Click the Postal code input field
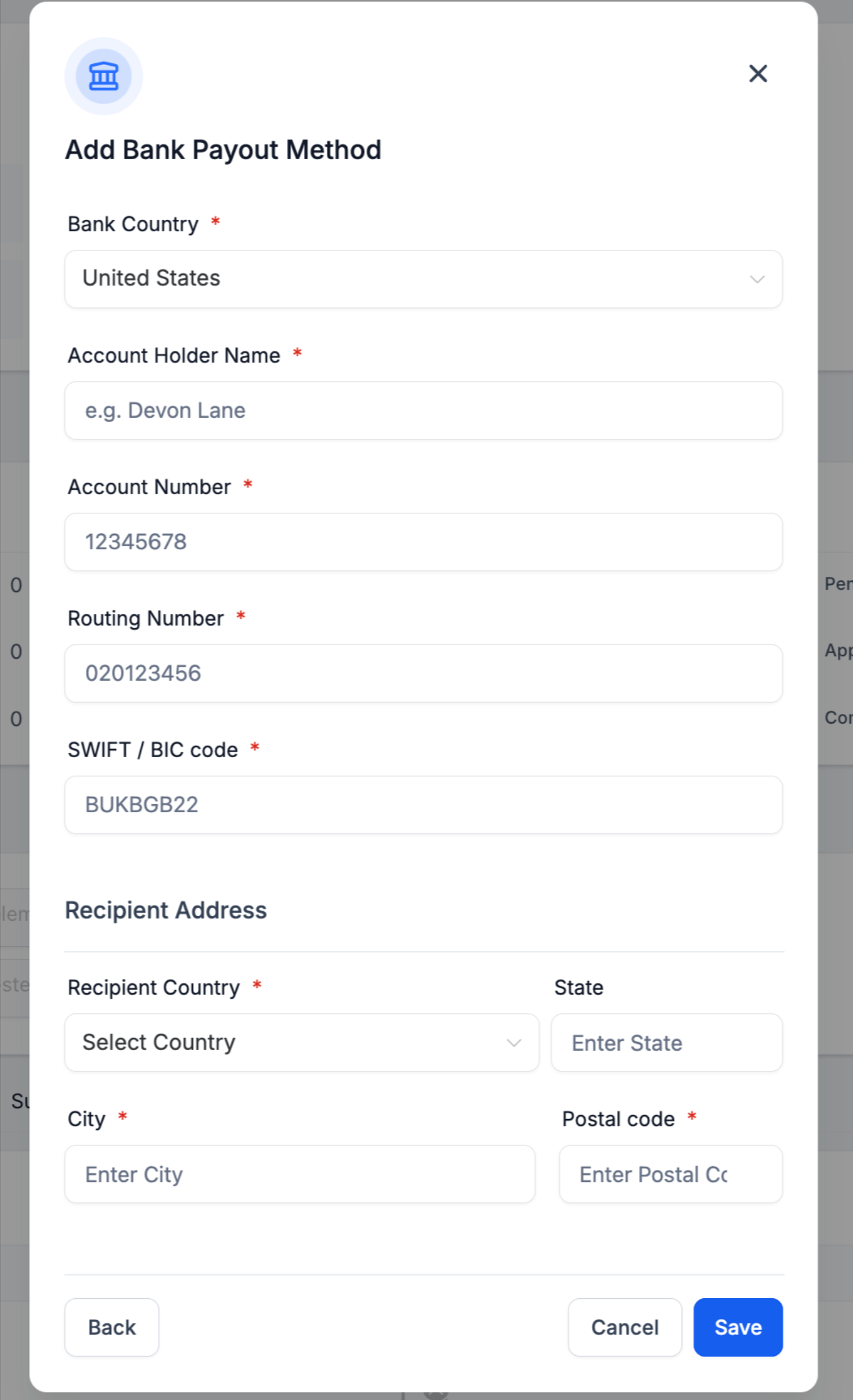 click(x=670, y=1174)
